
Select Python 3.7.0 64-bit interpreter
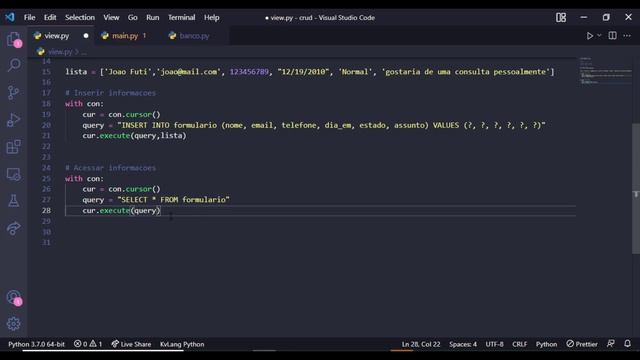tap(36, 344)
